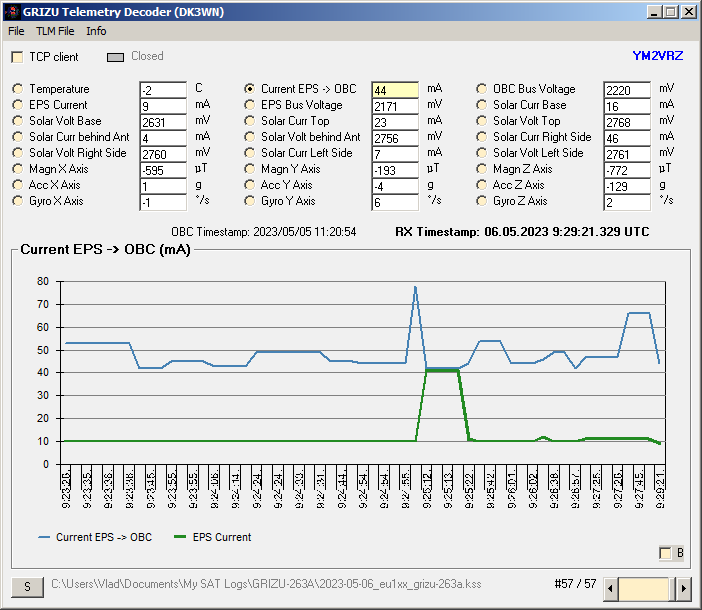Screen dimensions: 702x610
Task: Click the Current EPS -> OBC legend entry
Action: [95, 537]
